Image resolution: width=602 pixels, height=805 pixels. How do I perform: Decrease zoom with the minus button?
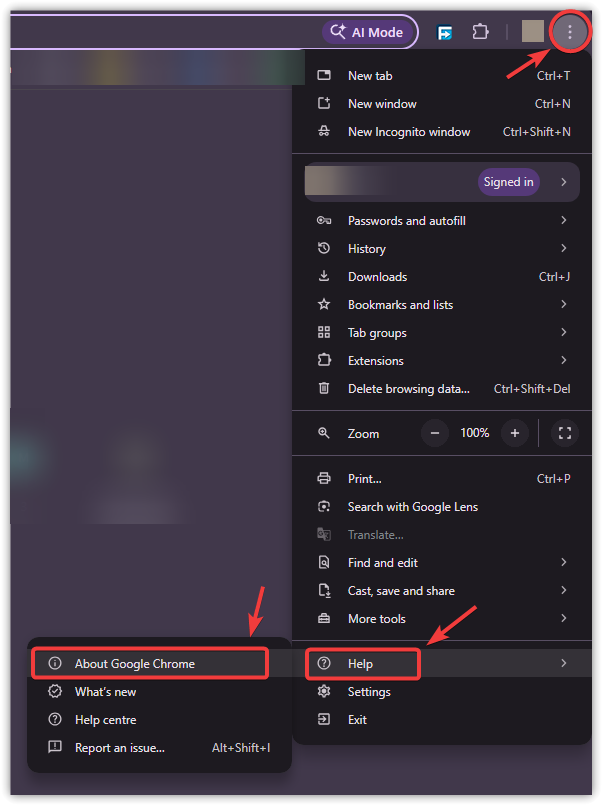pyautogui.click(x=435, y=433)
